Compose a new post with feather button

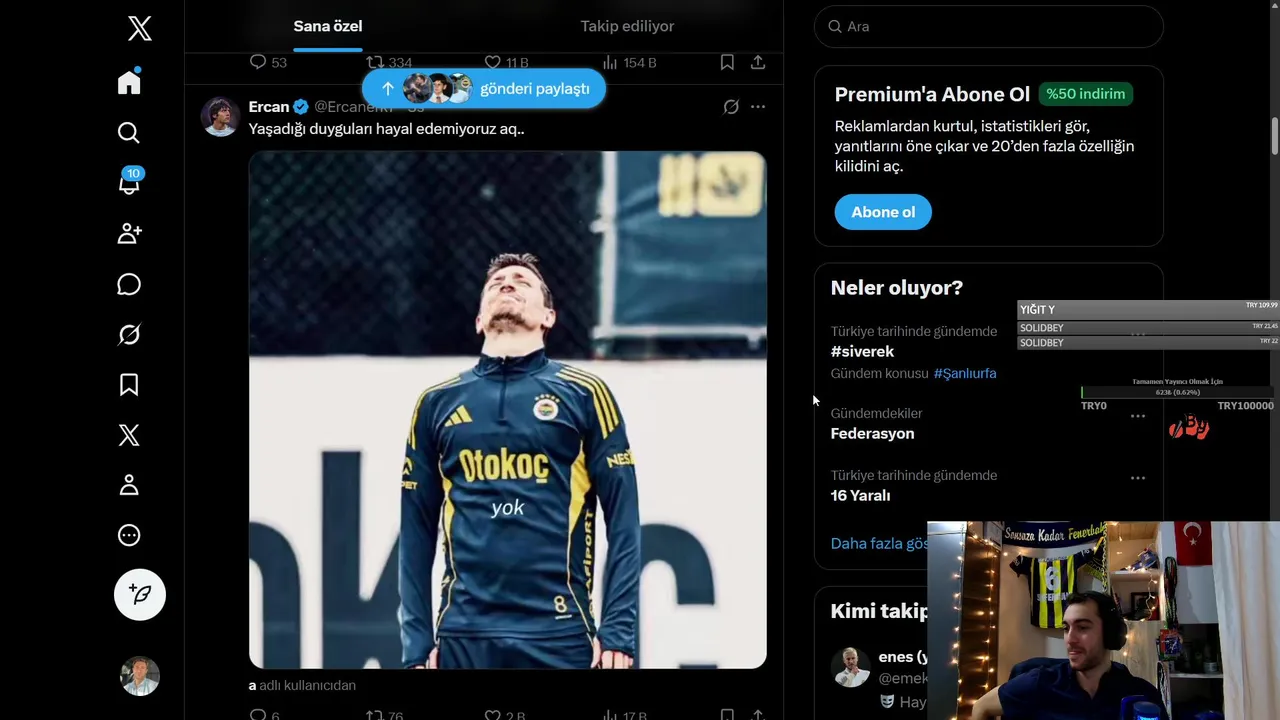[x=140, y=595]
